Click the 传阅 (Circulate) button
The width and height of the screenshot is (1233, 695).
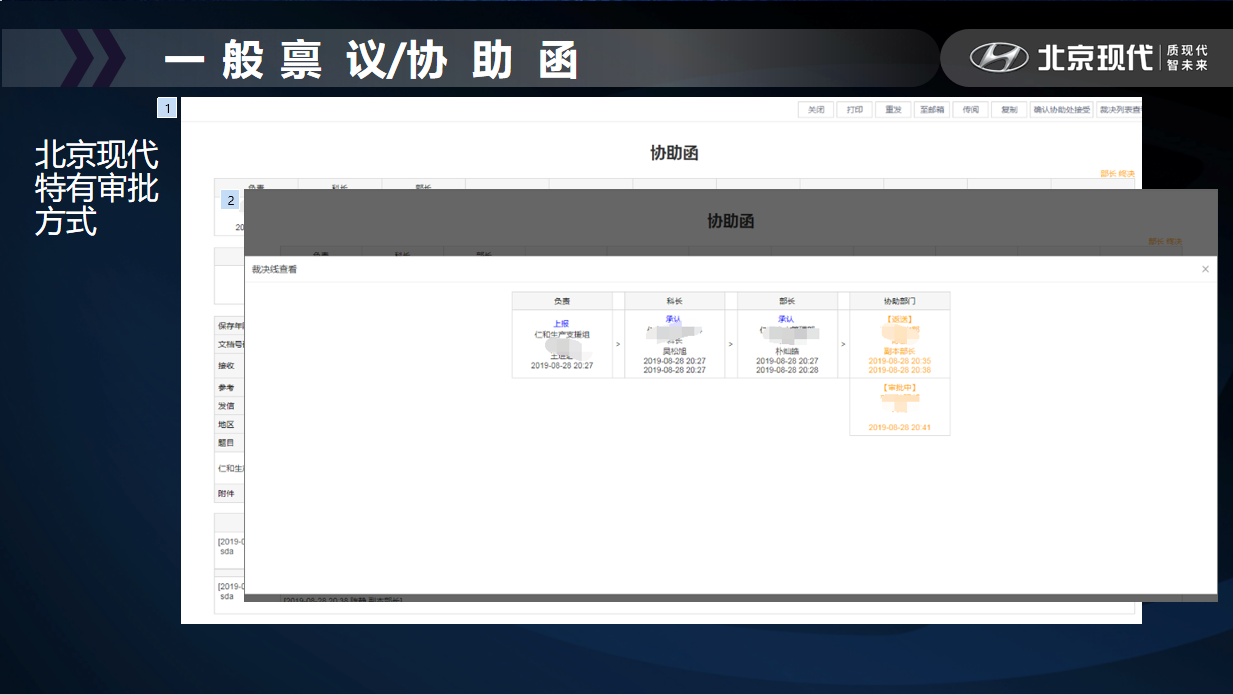(x=970, y=110)
